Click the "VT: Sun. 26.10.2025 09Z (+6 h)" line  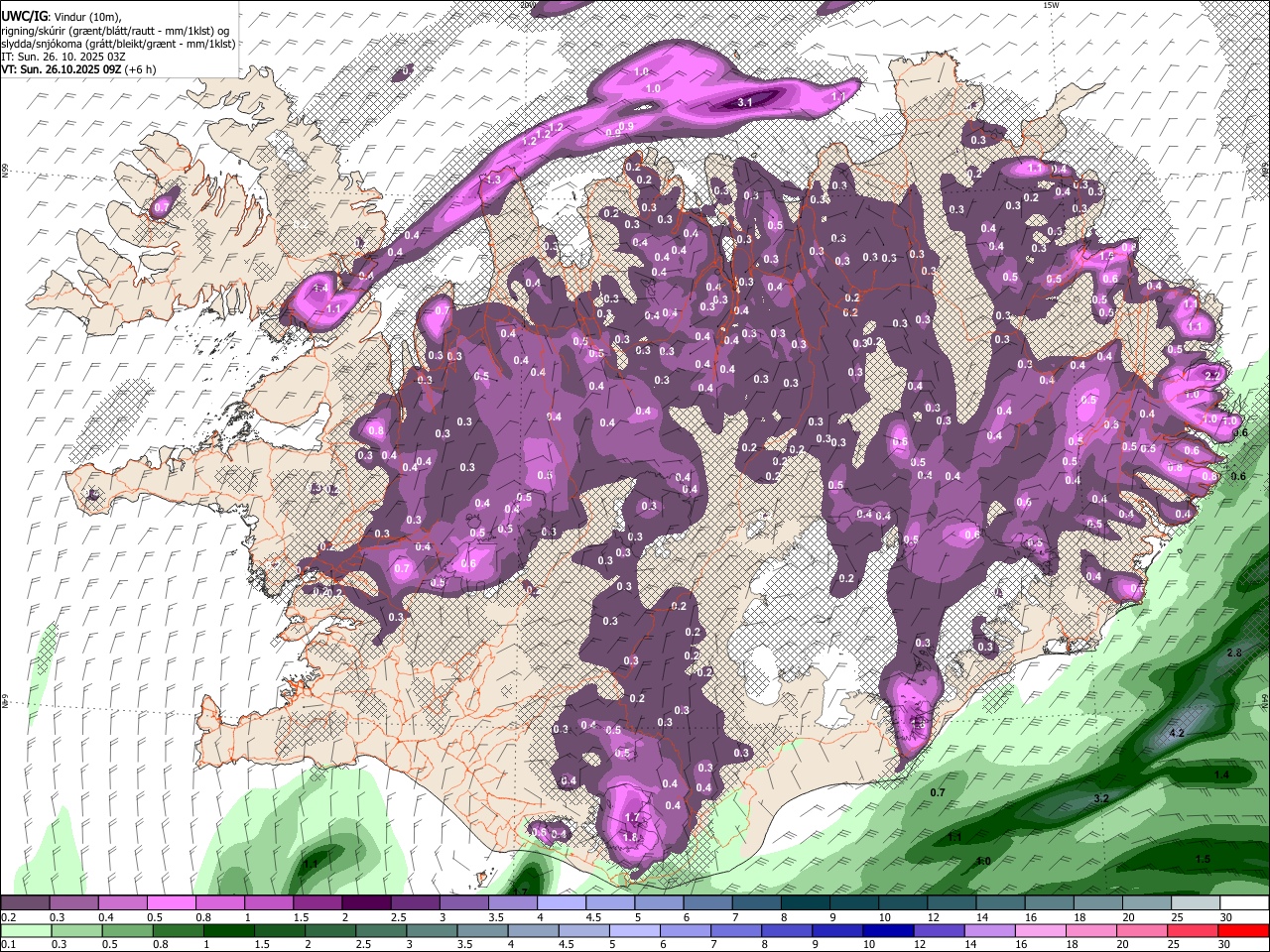pyautogui.click(x=79, y=70)
